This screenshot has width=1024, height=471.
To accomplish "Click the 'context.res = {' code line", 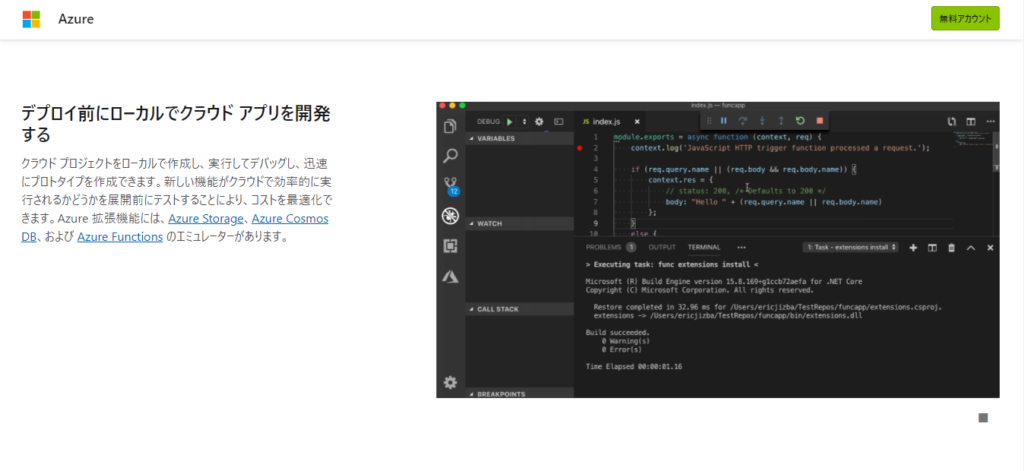I will click(x=680, y=180).
